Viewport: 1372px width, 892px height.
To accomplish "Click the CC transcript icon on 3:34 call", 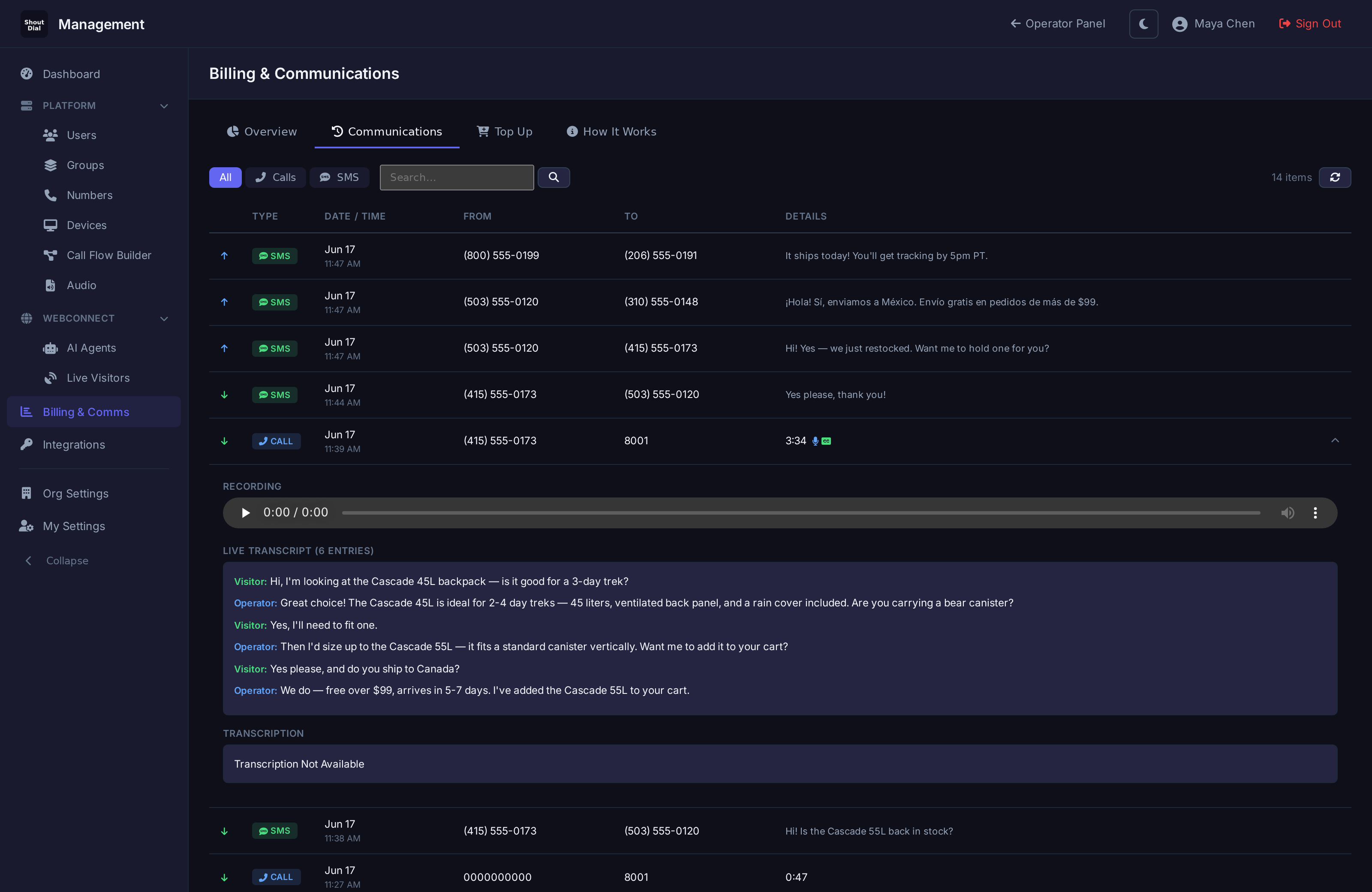I will coord(826,441).
